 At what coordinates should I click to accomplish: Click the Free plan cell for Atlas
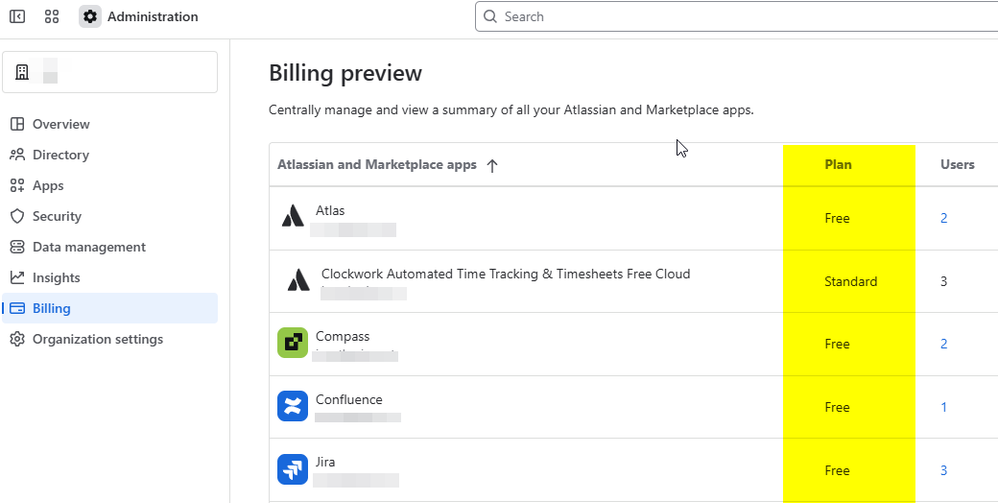click(837, 218)
